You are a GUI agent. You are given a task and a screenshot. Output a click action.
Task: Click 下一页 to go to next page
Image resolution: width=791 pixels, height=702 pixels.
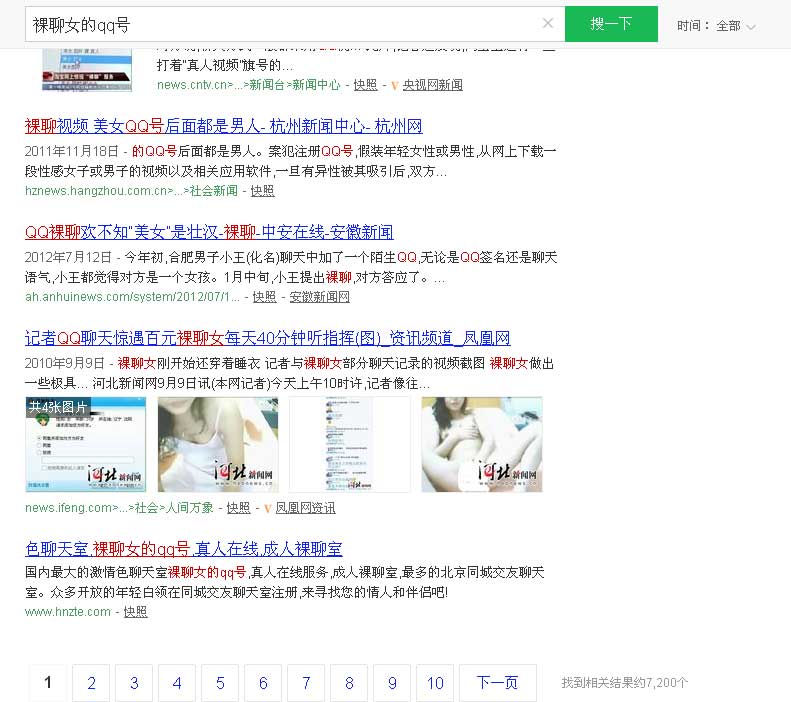click(x=498, y=683)
